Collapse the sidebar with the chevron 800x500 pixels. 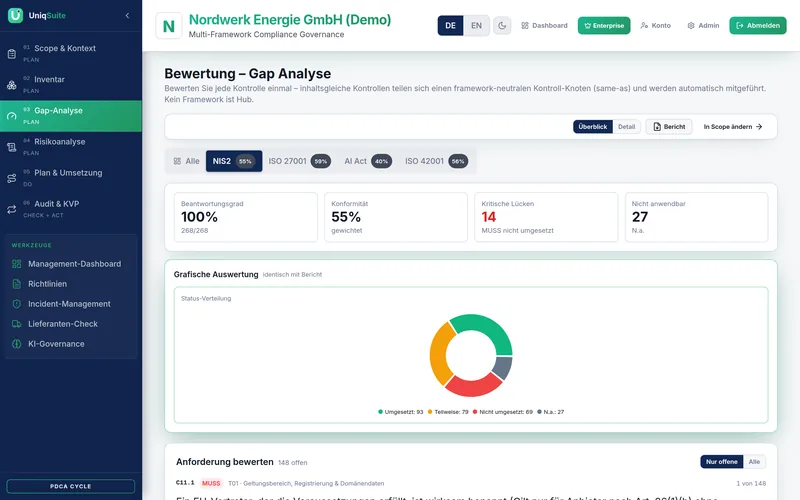(127, 15)
